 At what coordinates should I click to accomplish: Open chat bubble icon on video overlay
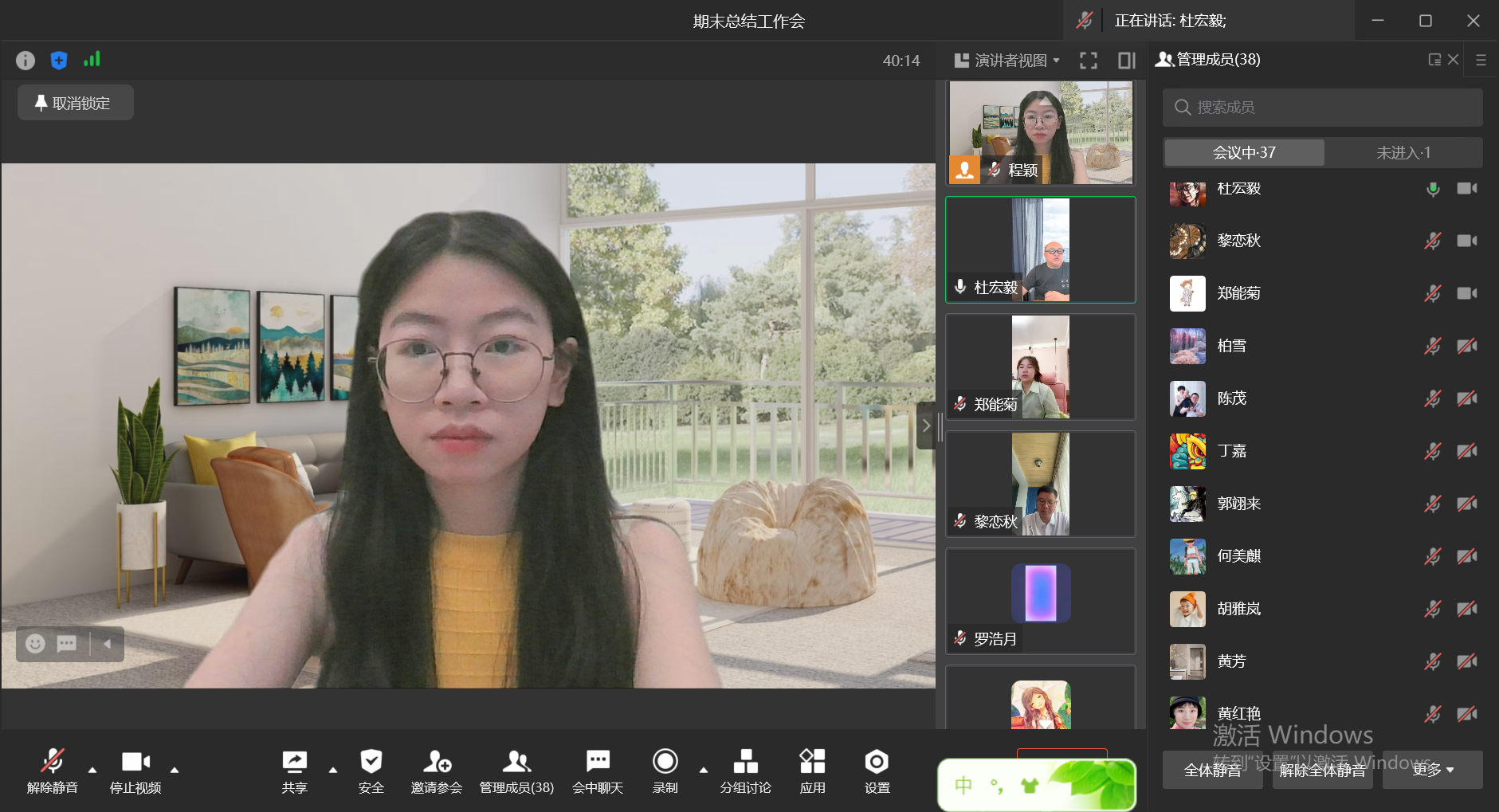67,644
